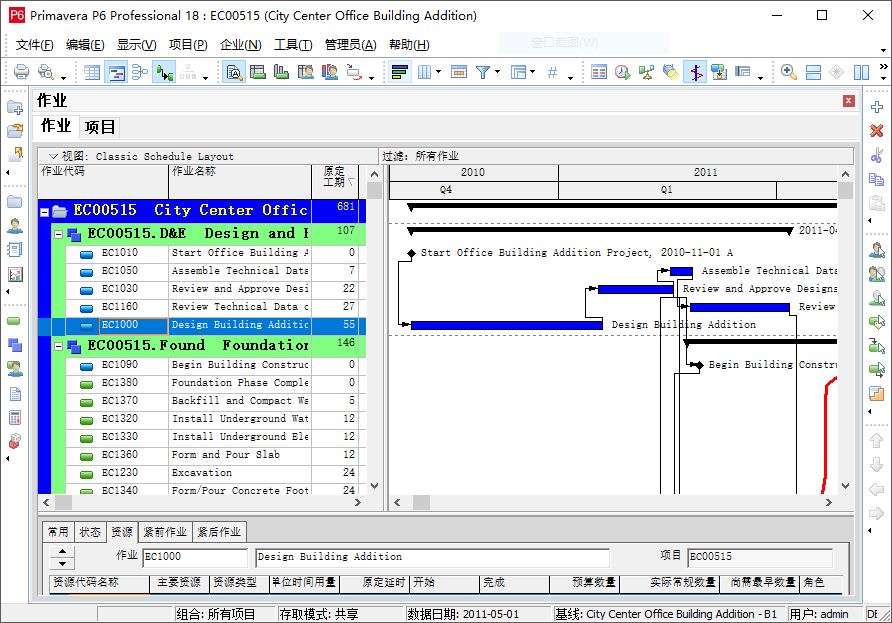Show the Activity Network view icon

pyautogui.click(x=139, y=72)
